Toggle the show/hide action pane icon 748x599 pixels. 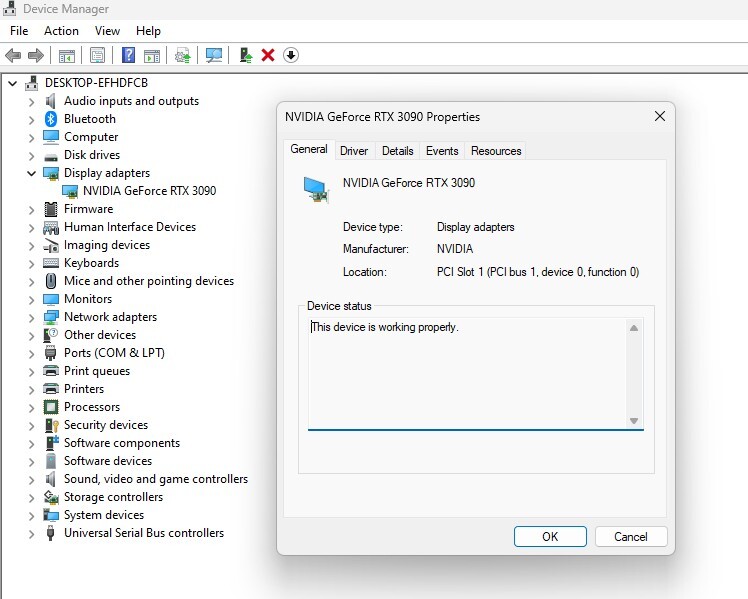152,55
